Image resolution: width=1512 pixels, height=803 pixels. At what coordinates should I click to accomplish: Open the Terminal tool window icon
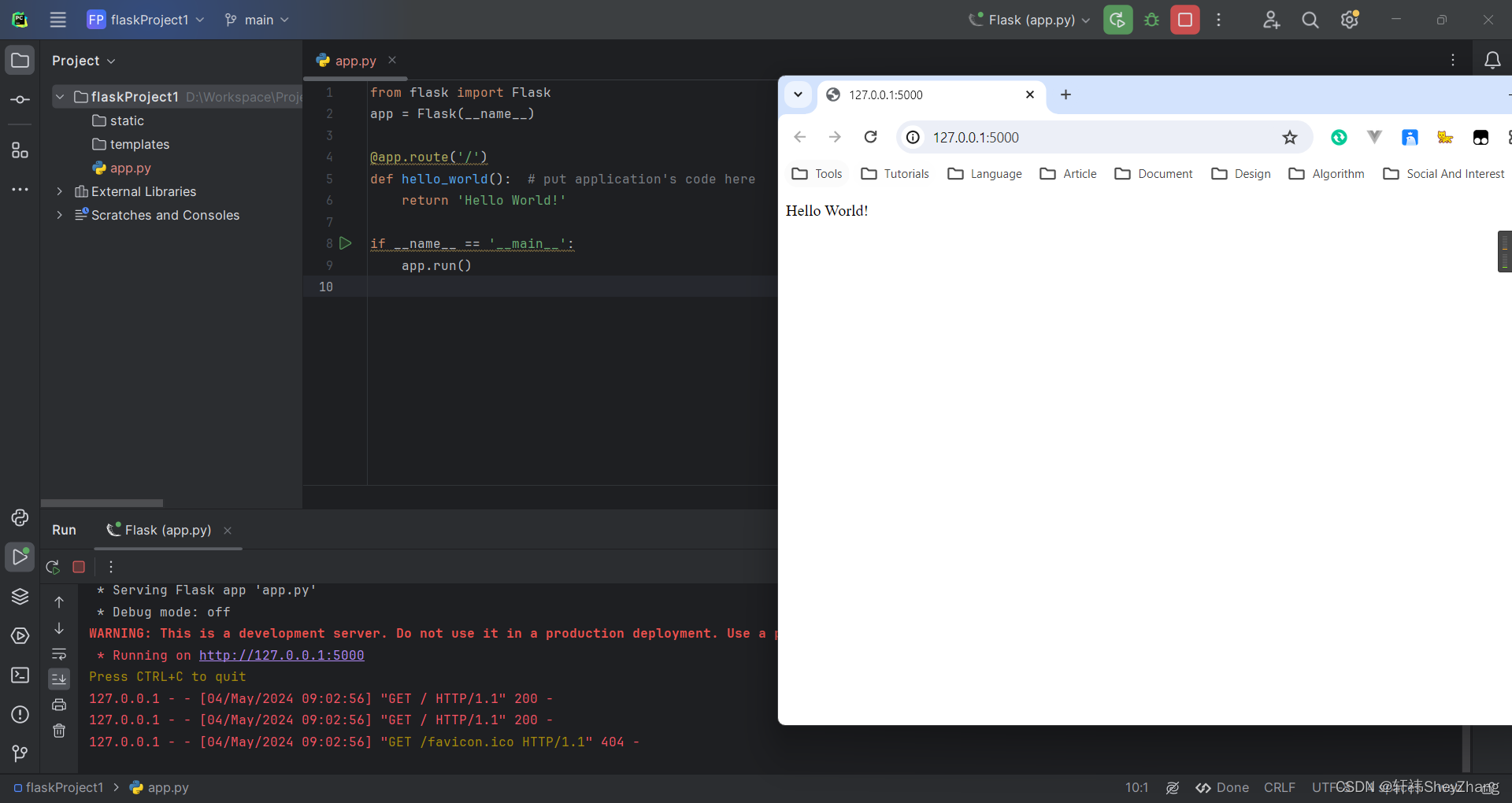click(x=20, y=675)
